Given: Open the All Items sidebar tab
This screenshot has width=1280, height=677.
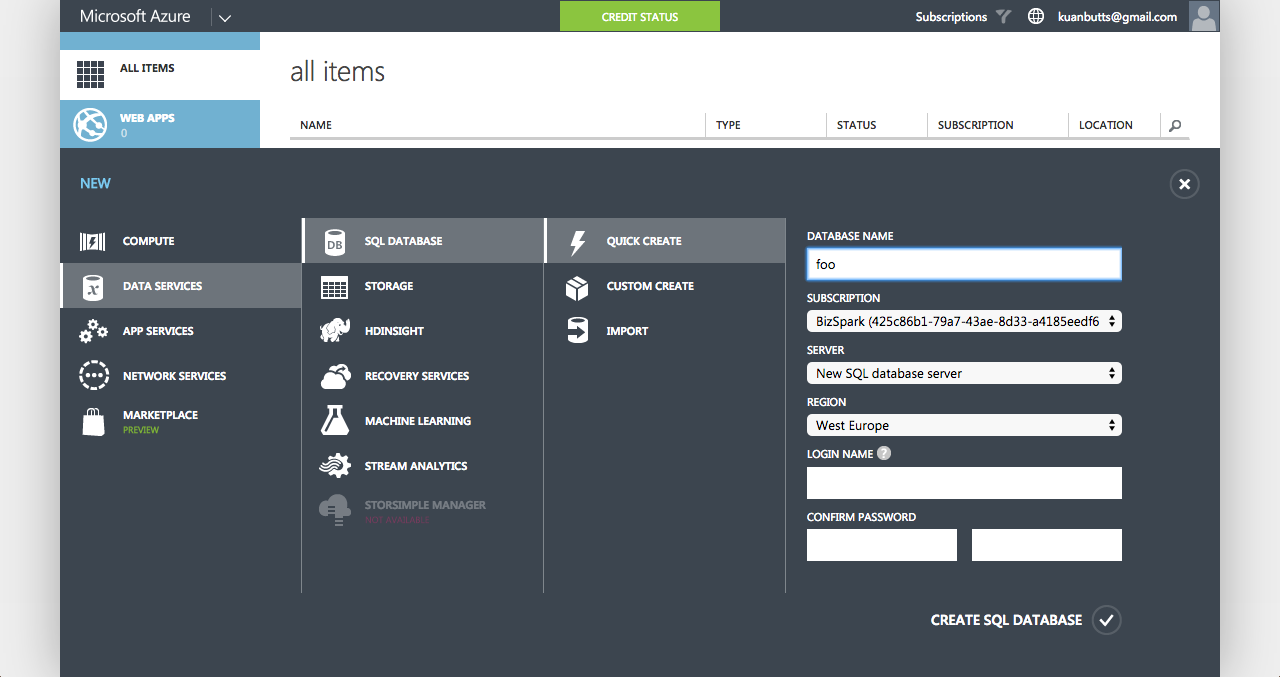Looking at the screenshot, I should (x=160, y=75).
